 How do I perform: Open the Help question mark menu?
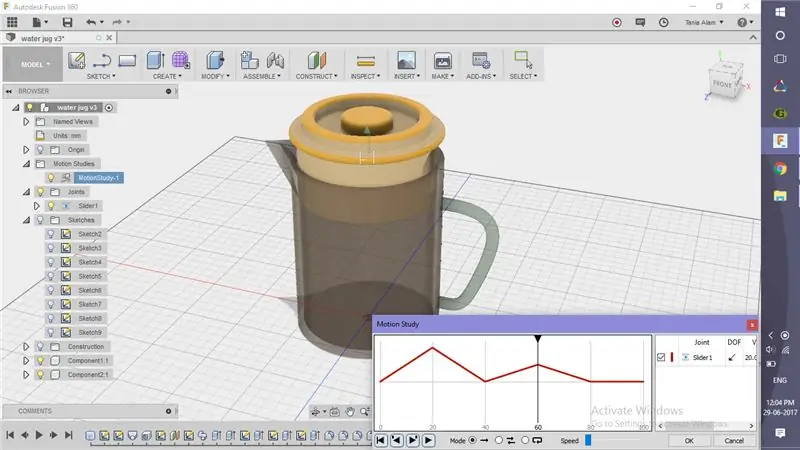click(x=745, y=22)
